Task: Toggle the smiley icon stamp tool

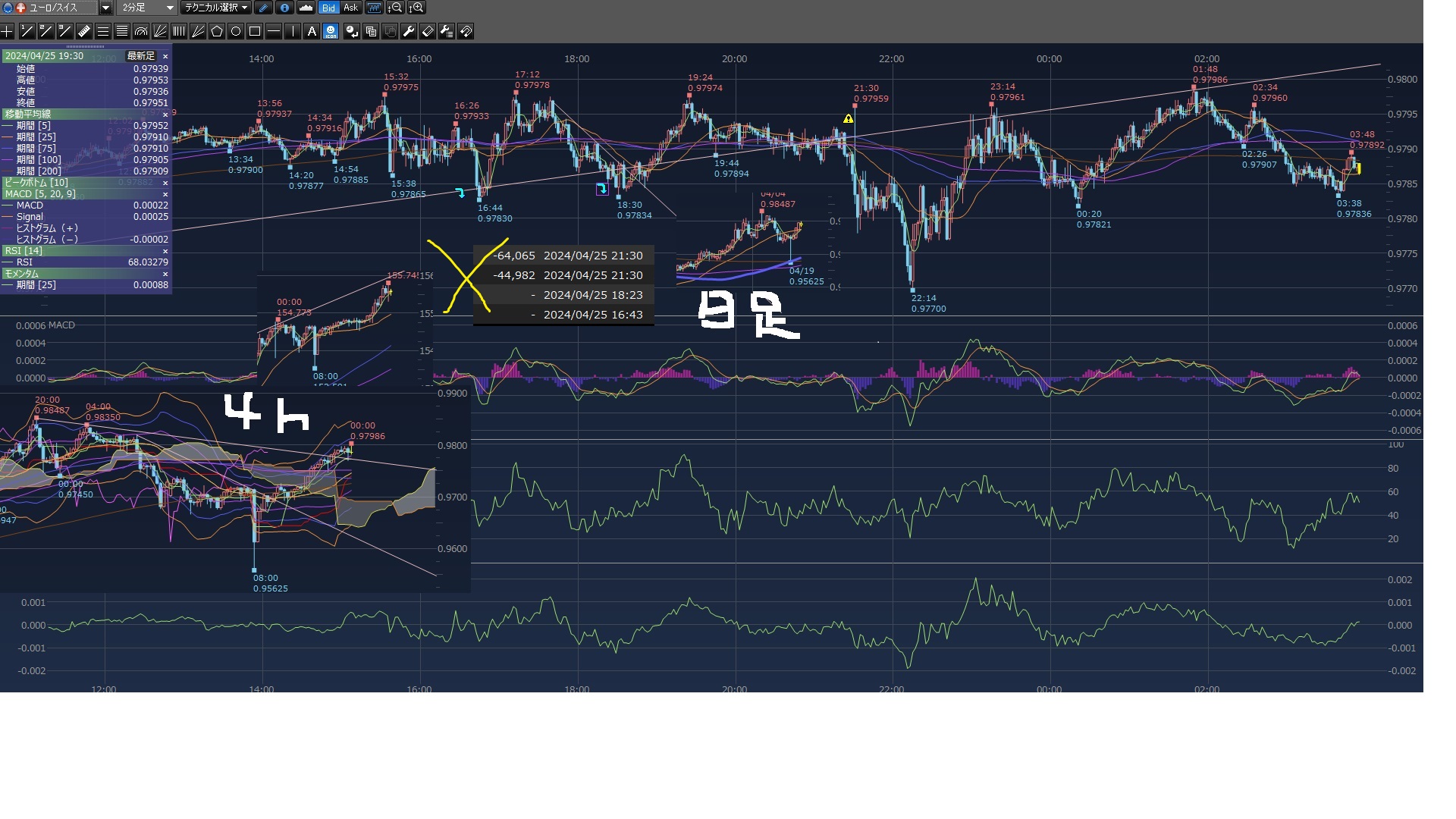Action: coord(331,31)
